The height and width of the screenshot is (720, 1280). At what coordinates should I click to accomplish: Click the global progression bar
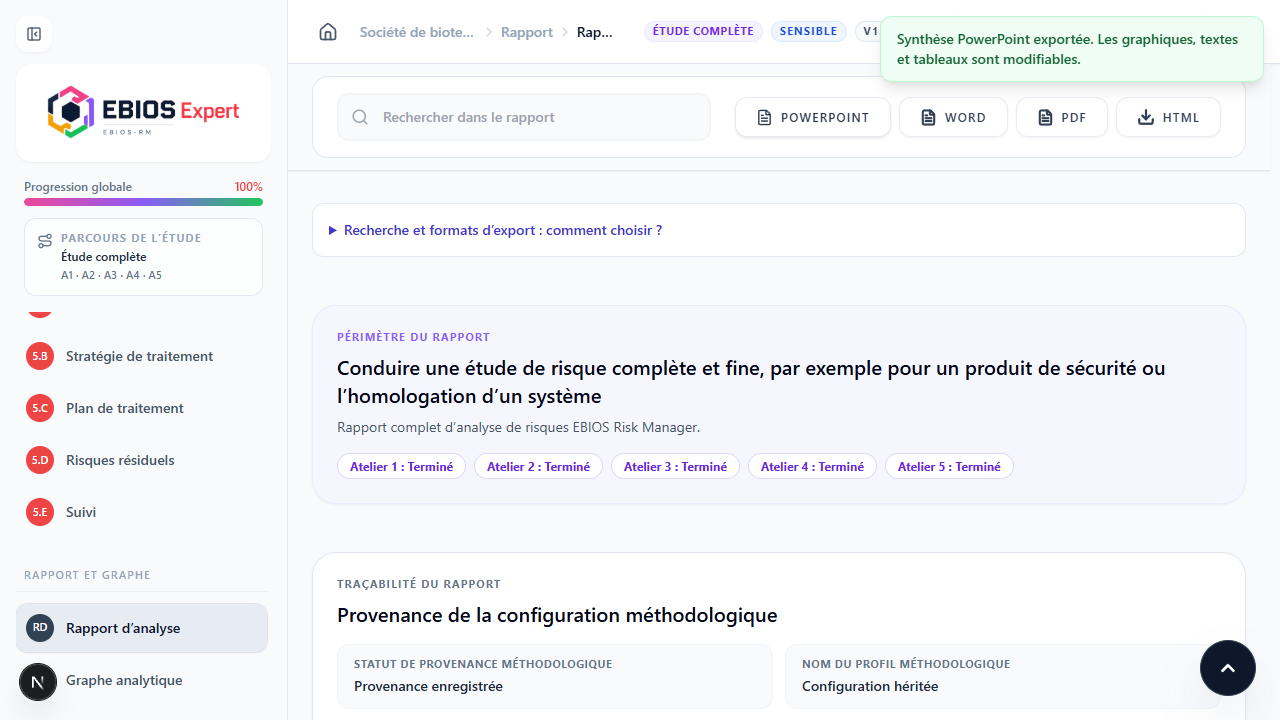143,202
